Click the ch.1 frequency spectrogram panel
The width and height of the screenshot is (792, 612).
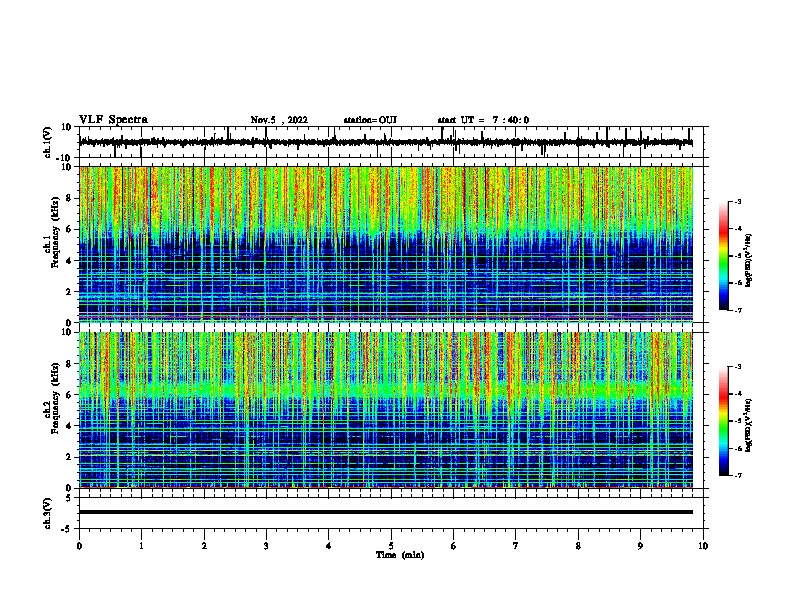point(386,244)
